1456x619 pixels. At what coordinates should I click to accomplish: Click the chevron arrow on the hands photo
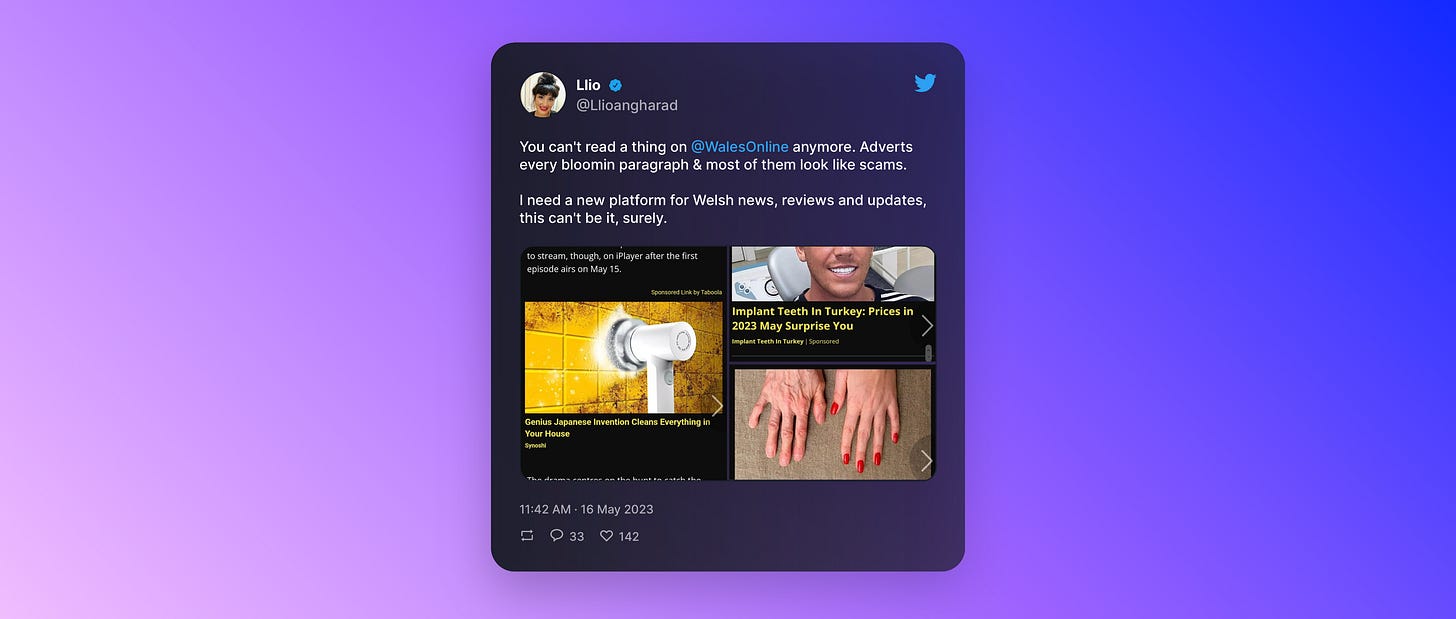926,461
